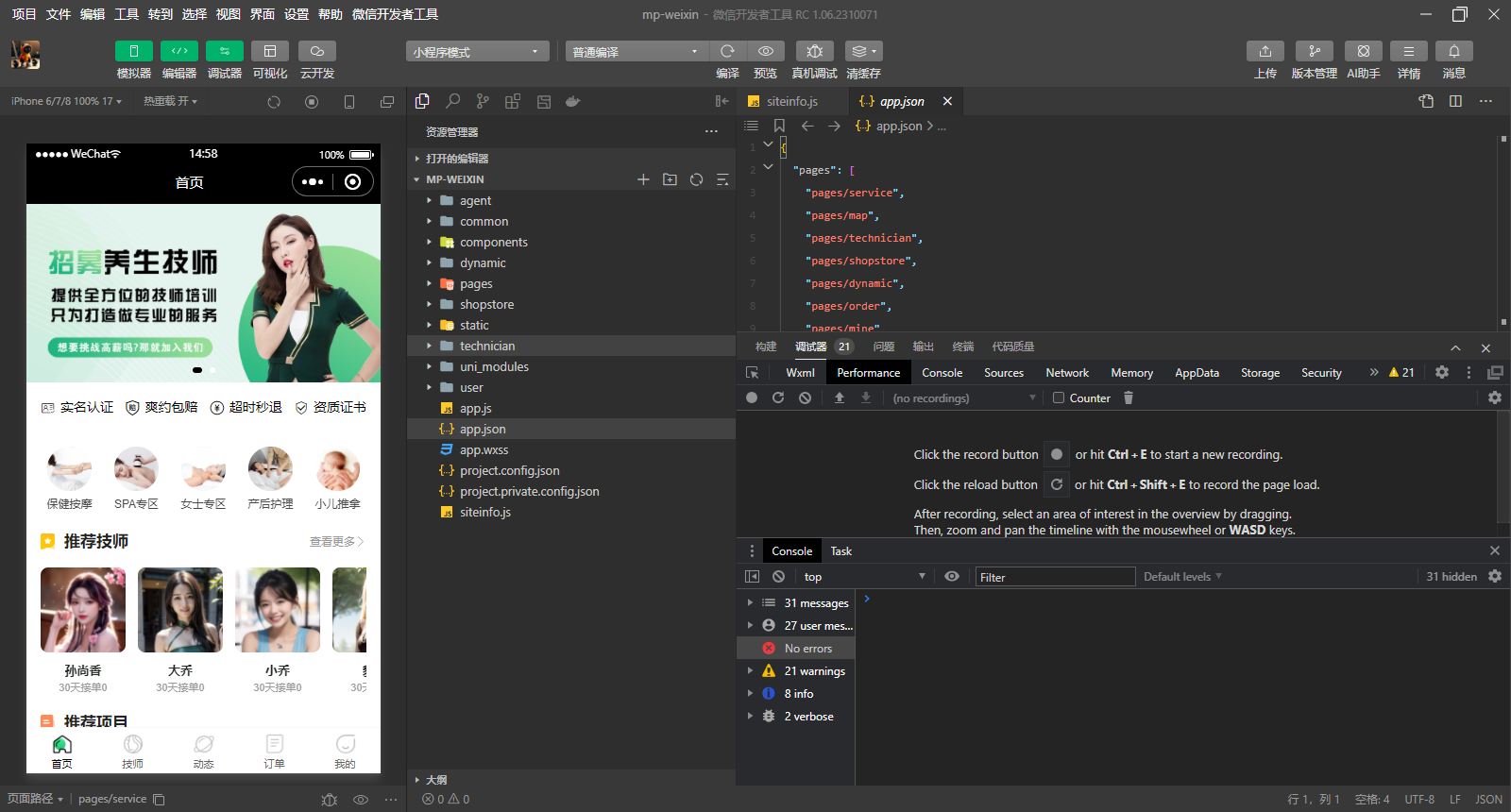This screenshot has width=1511, height=812.
Task: Open search in the sidebar
Action: (x=453, y=101)
